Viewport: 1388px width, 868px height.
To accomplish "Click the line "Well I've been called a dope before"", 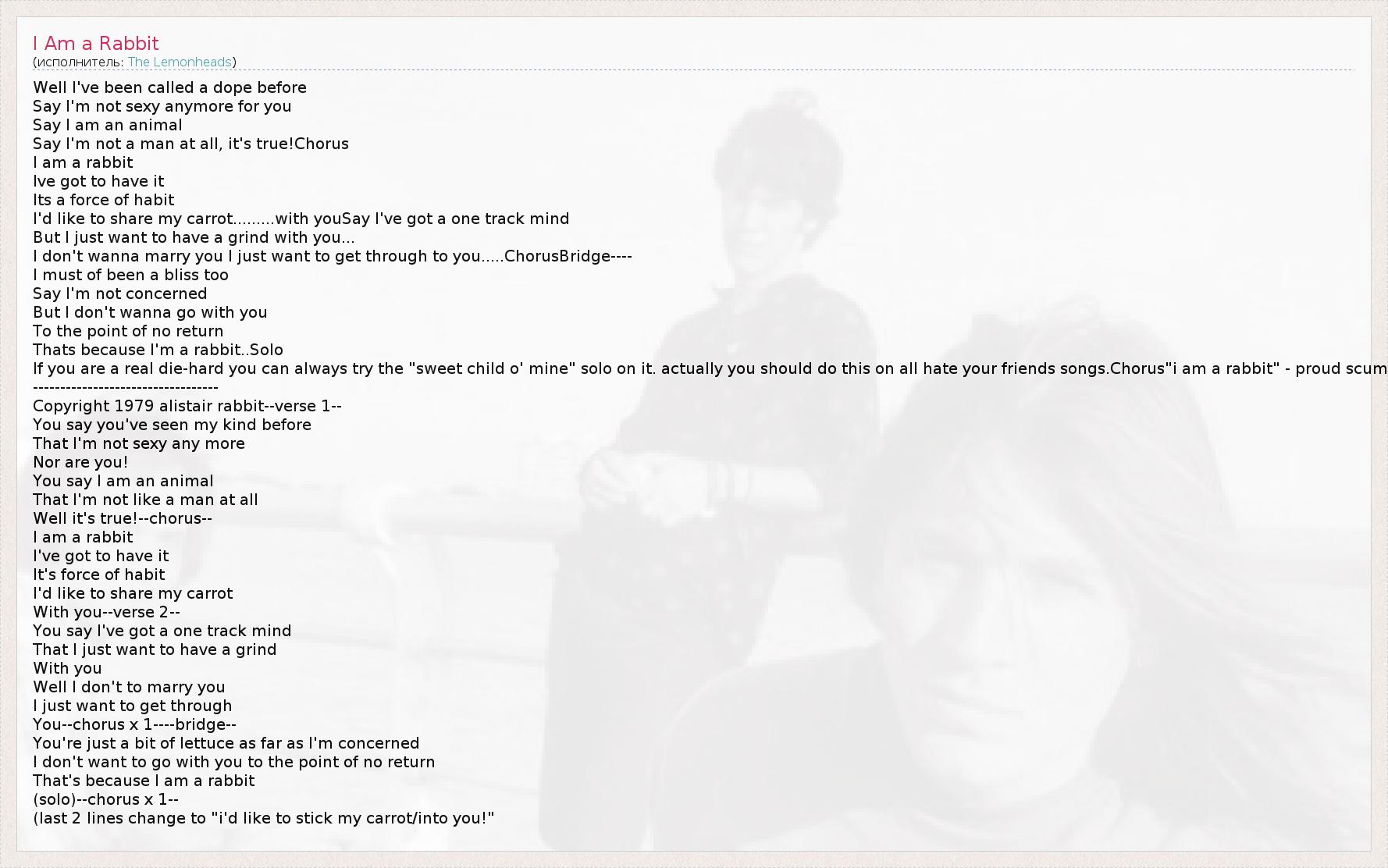I will (169, 87).
